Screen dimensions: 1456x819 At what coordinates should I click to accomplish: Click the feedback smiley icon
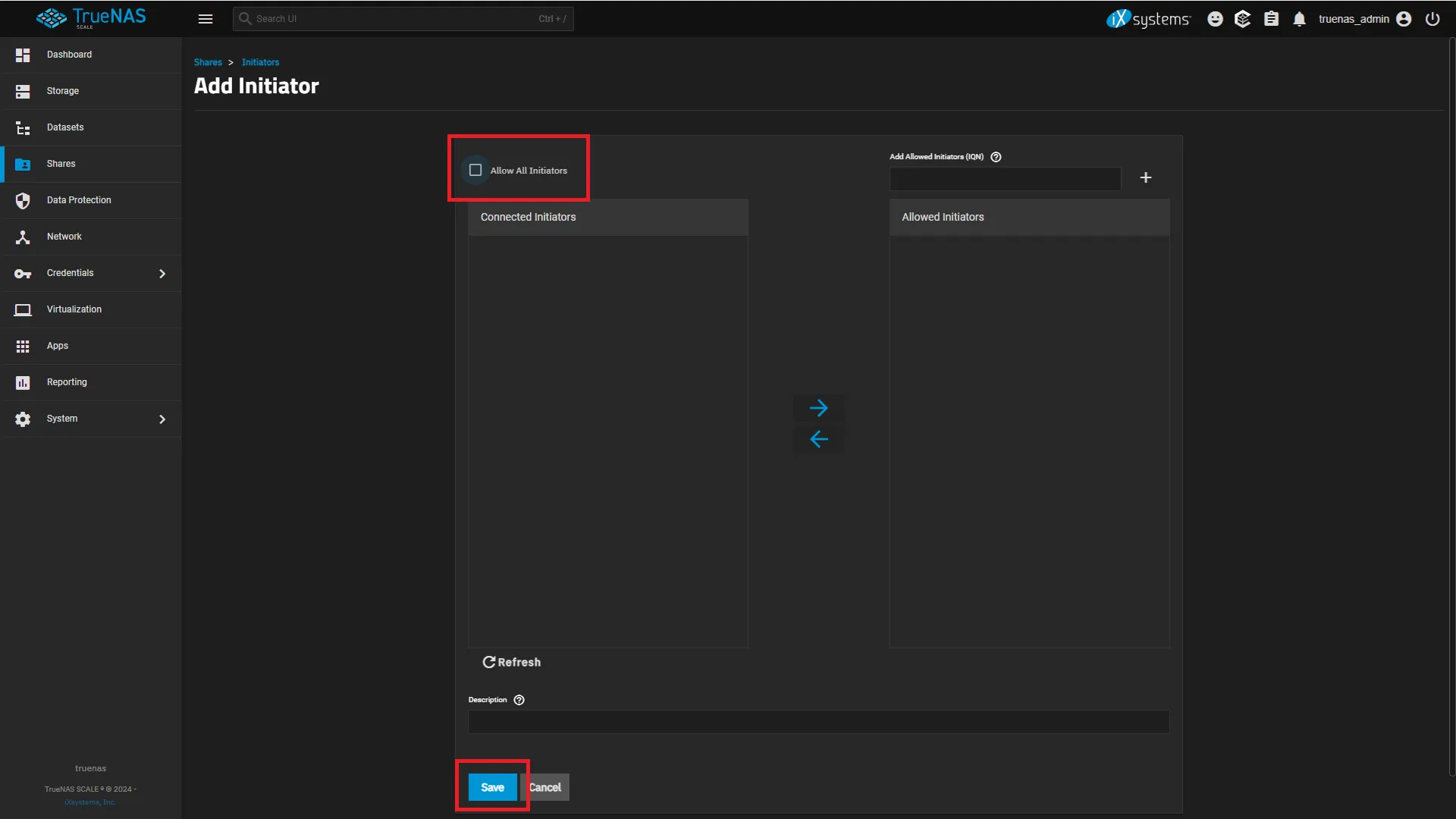tap(1215, 18)
